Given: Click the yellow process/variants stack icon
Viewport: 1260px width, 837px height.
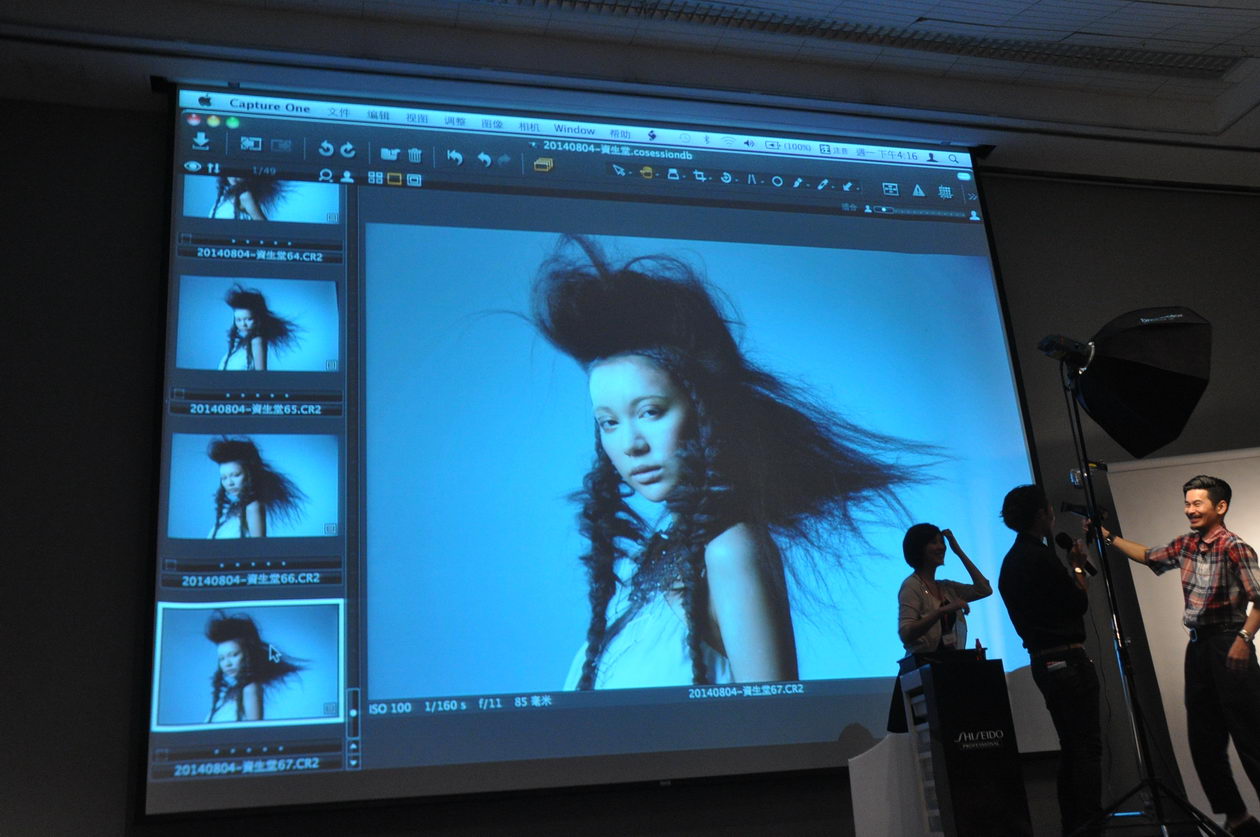Looking at the screenshot, I should click(x=543, y=163).
